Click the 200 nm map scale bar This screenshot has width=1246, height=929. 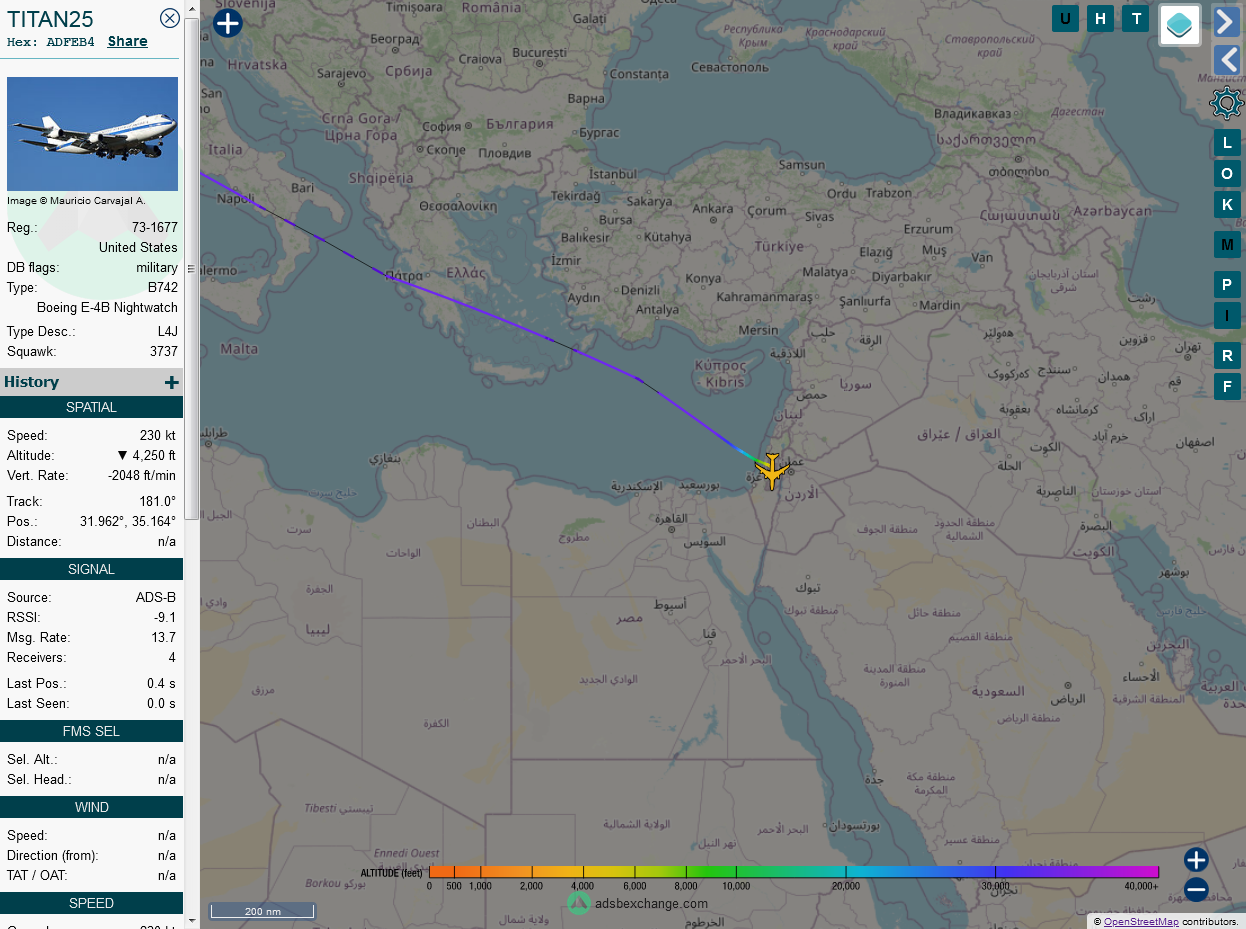pos(262,911)
